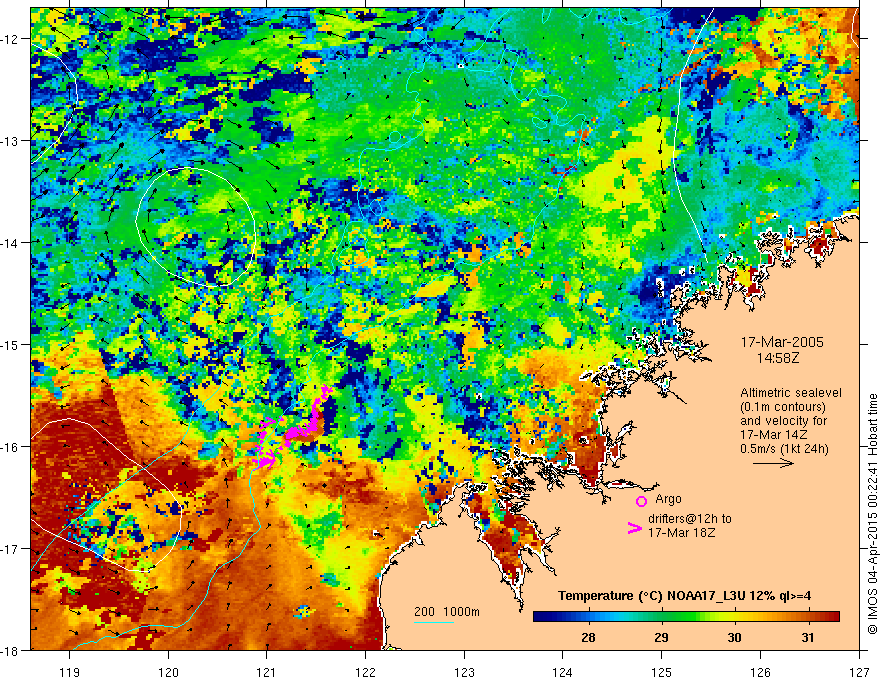Click the temperature color bar at 28

[x=588, y=617]
